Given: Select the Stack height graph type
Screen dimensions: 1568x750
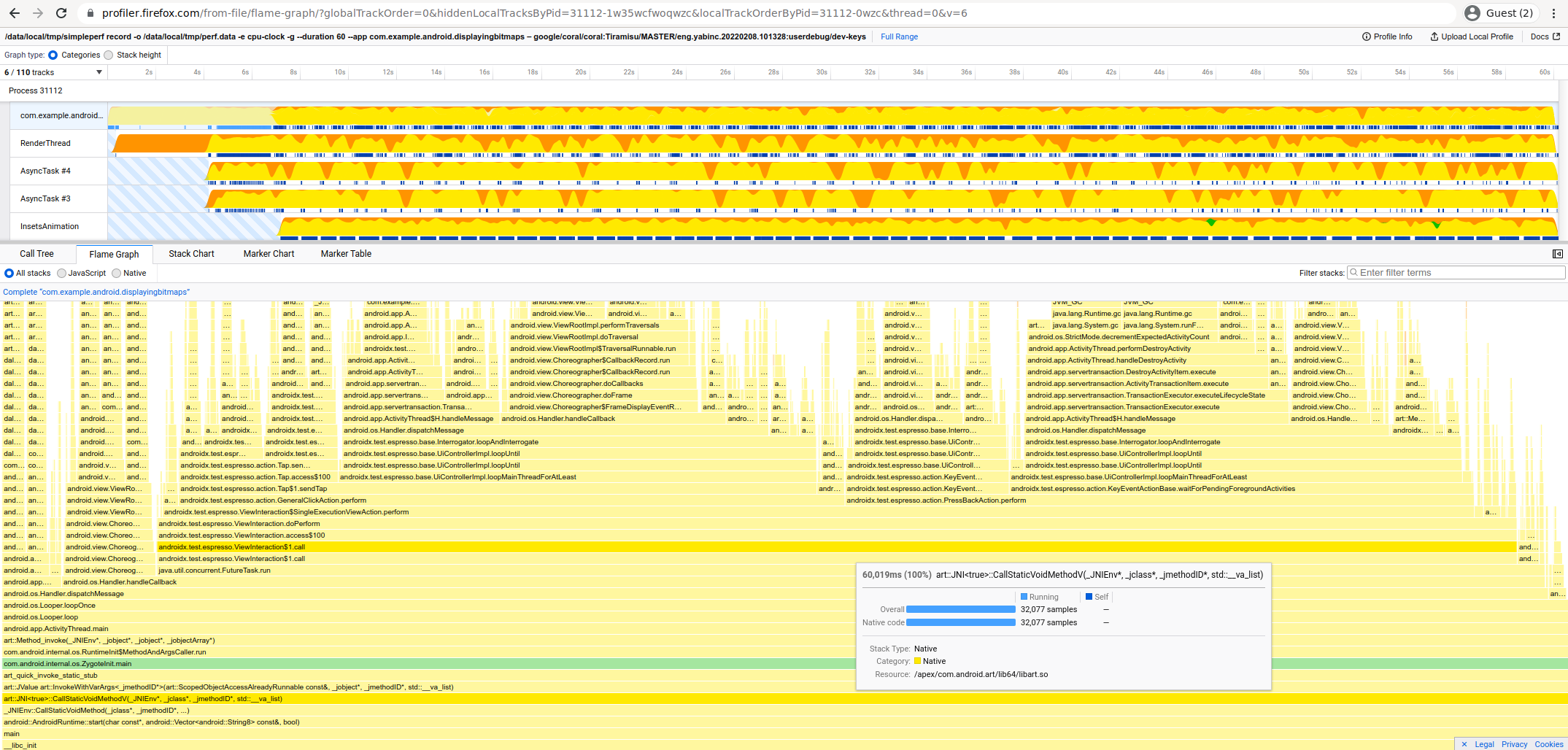Looking at the screenshot, I should [109, 55].
